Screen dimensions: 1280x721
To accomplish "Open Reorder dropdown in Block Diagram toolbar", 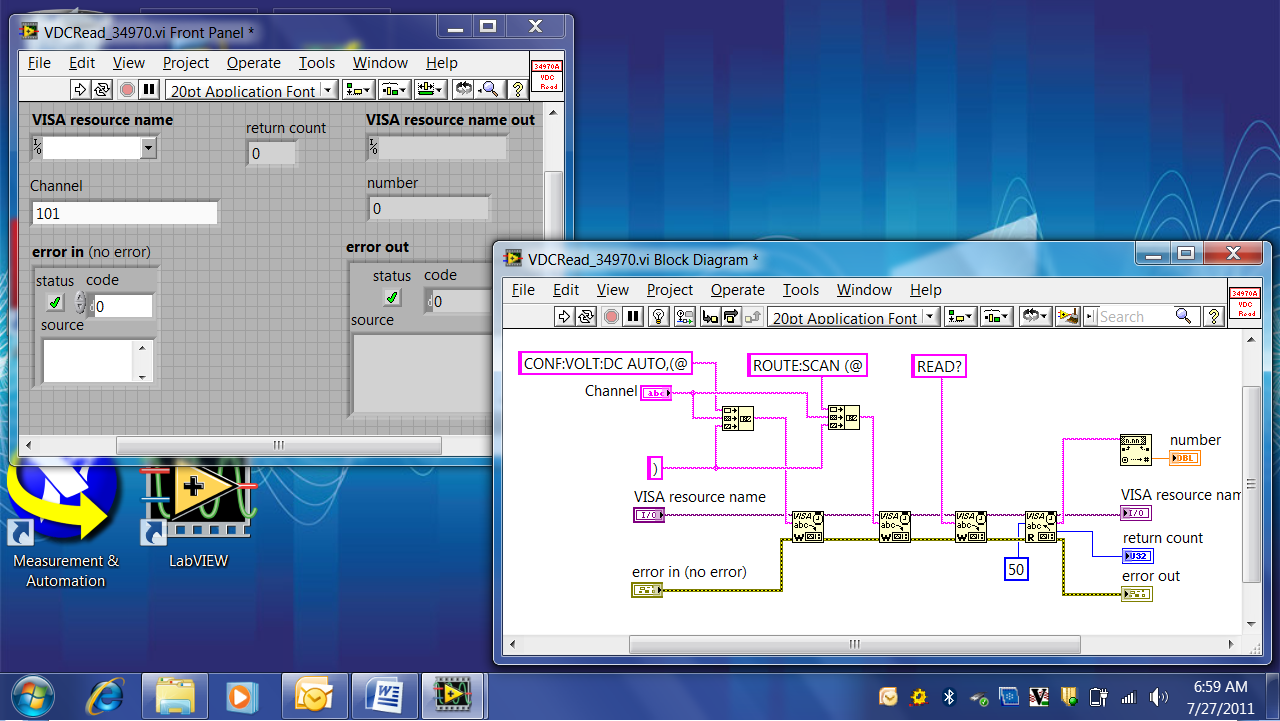I will [1034, 316].
